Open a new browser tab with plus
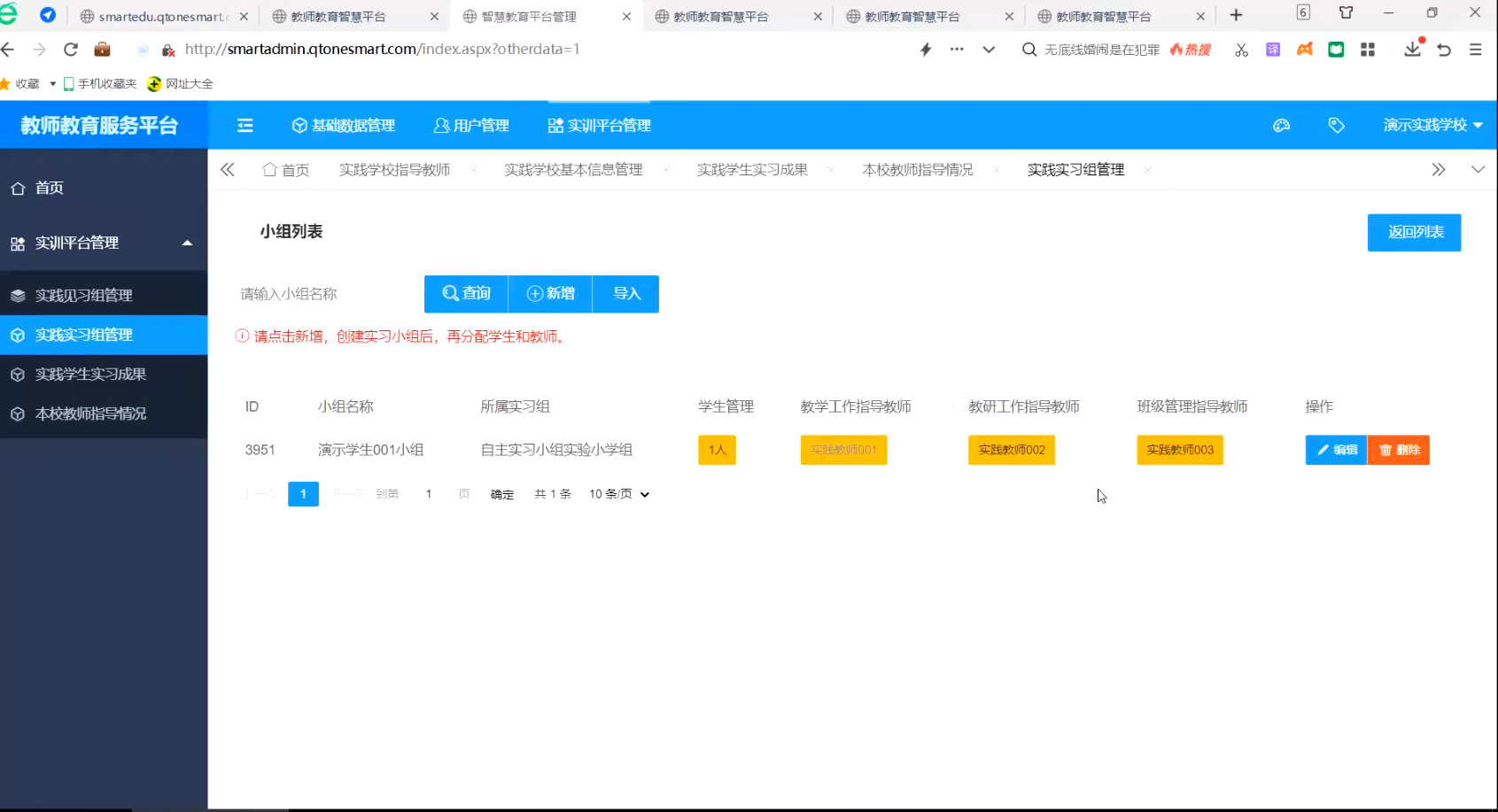The image size is (1498, 812). [x=1236, y=15]
